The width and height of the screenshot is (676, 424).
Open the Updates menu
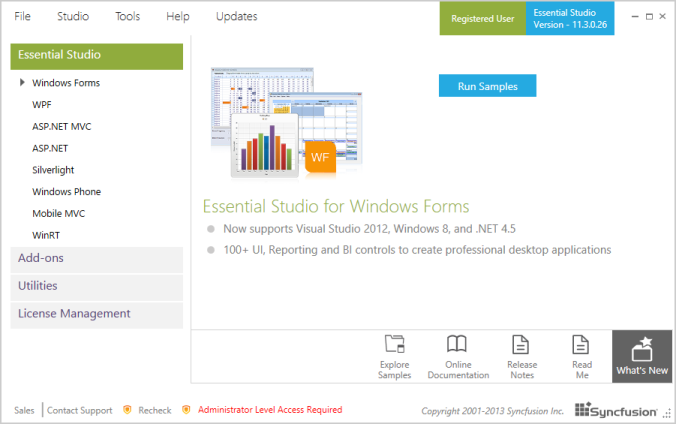click(x=237, y=16)
